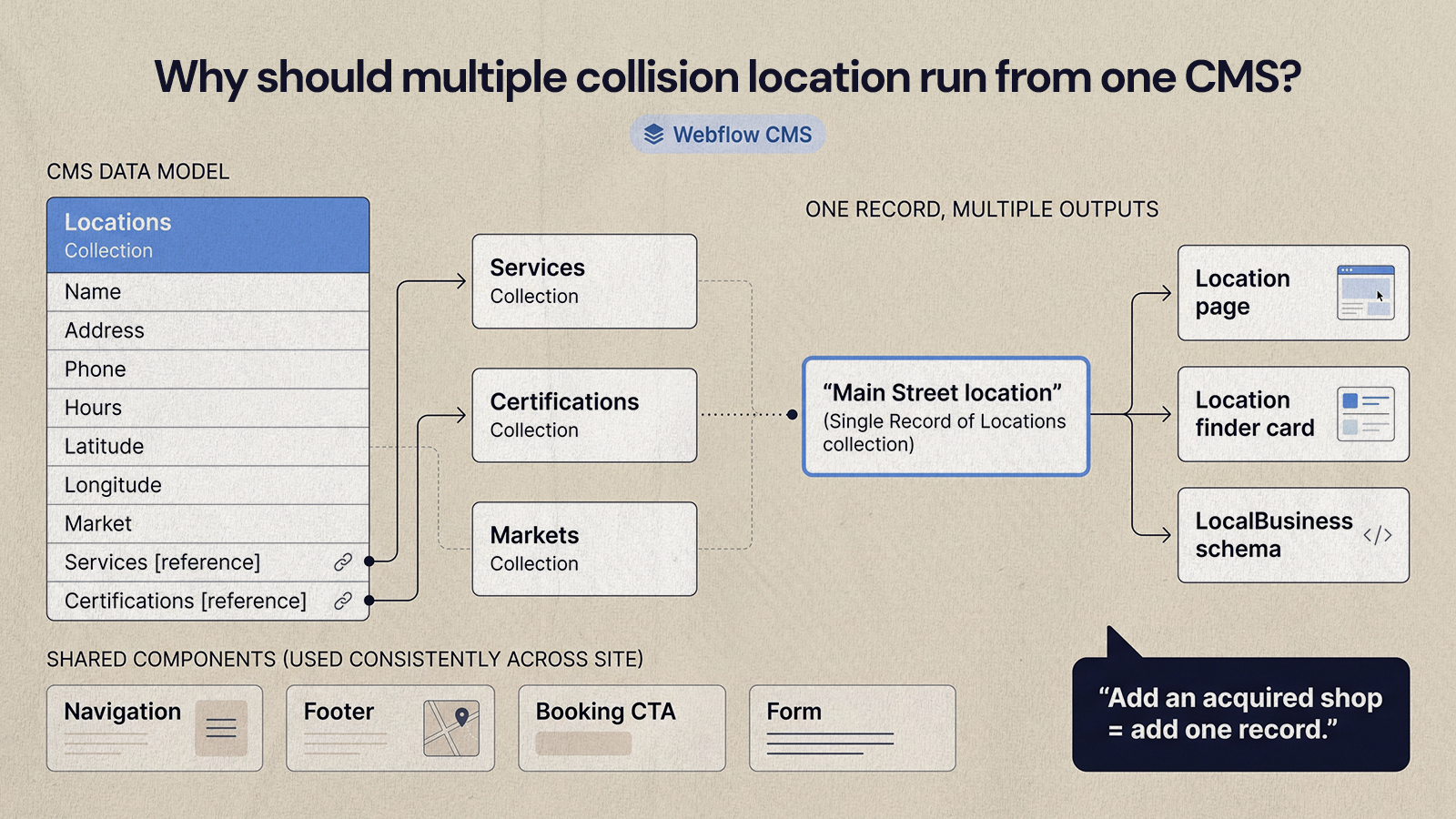Screen dimensions: 1456x819
Task: Open the Services Collection card
Action: (584, 281)
